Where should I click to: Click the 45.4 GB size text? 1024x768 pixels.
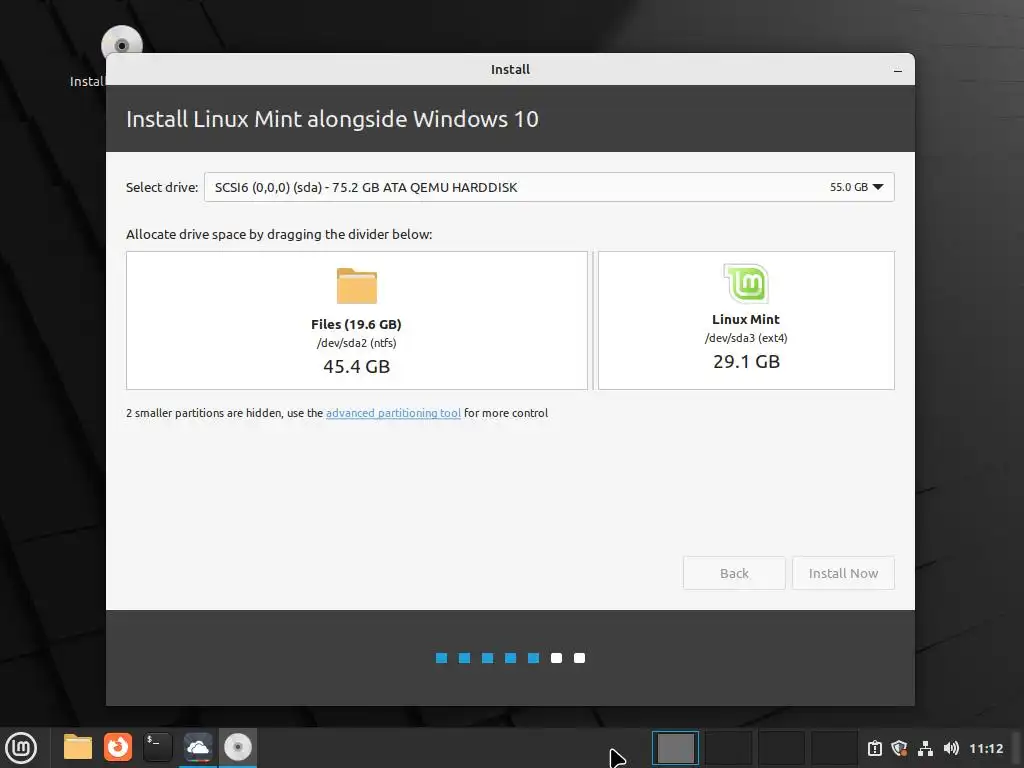click(357, 366)
